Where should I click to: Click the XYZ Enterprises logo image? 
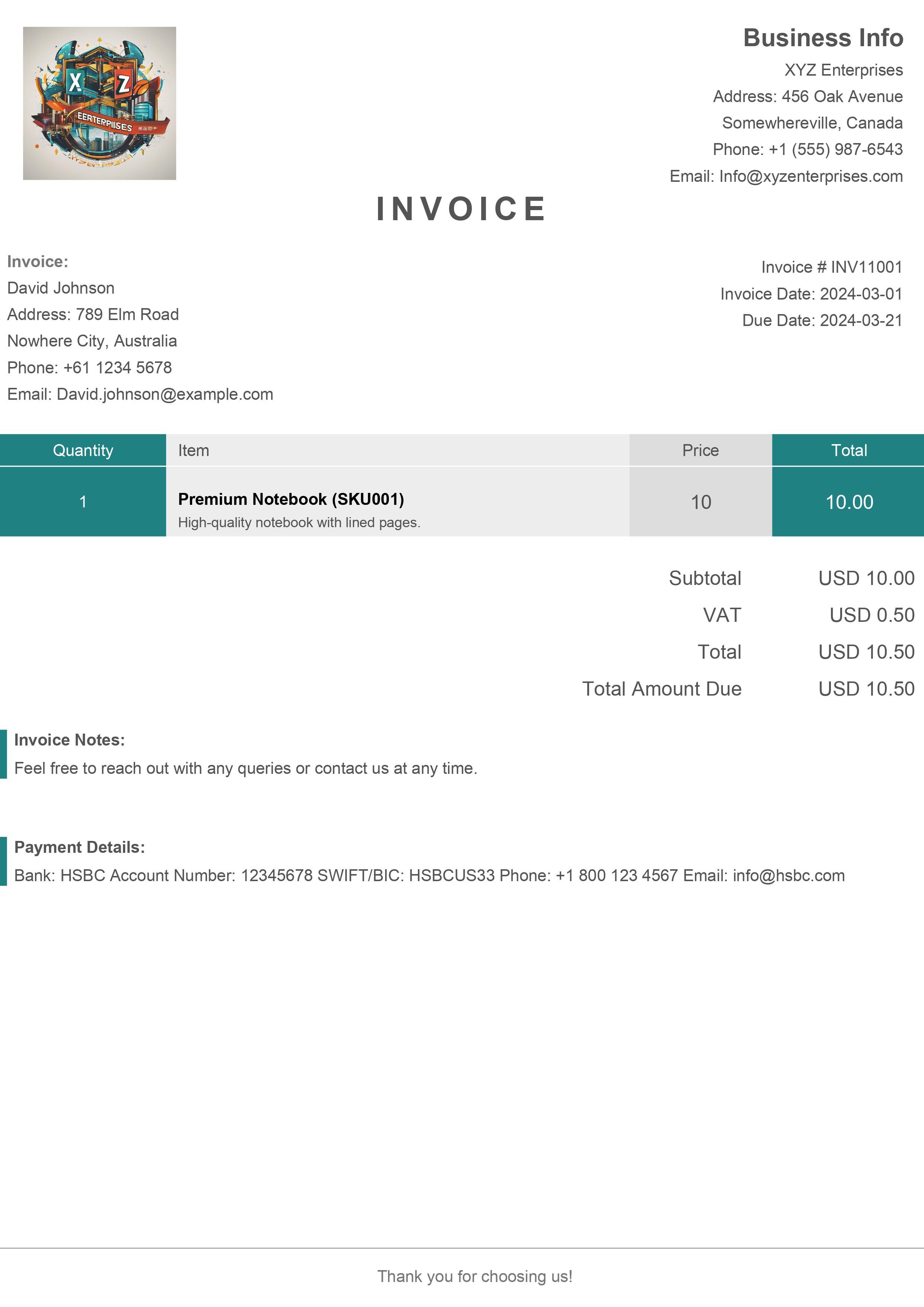pyautogui.click(x=99, y=104)
